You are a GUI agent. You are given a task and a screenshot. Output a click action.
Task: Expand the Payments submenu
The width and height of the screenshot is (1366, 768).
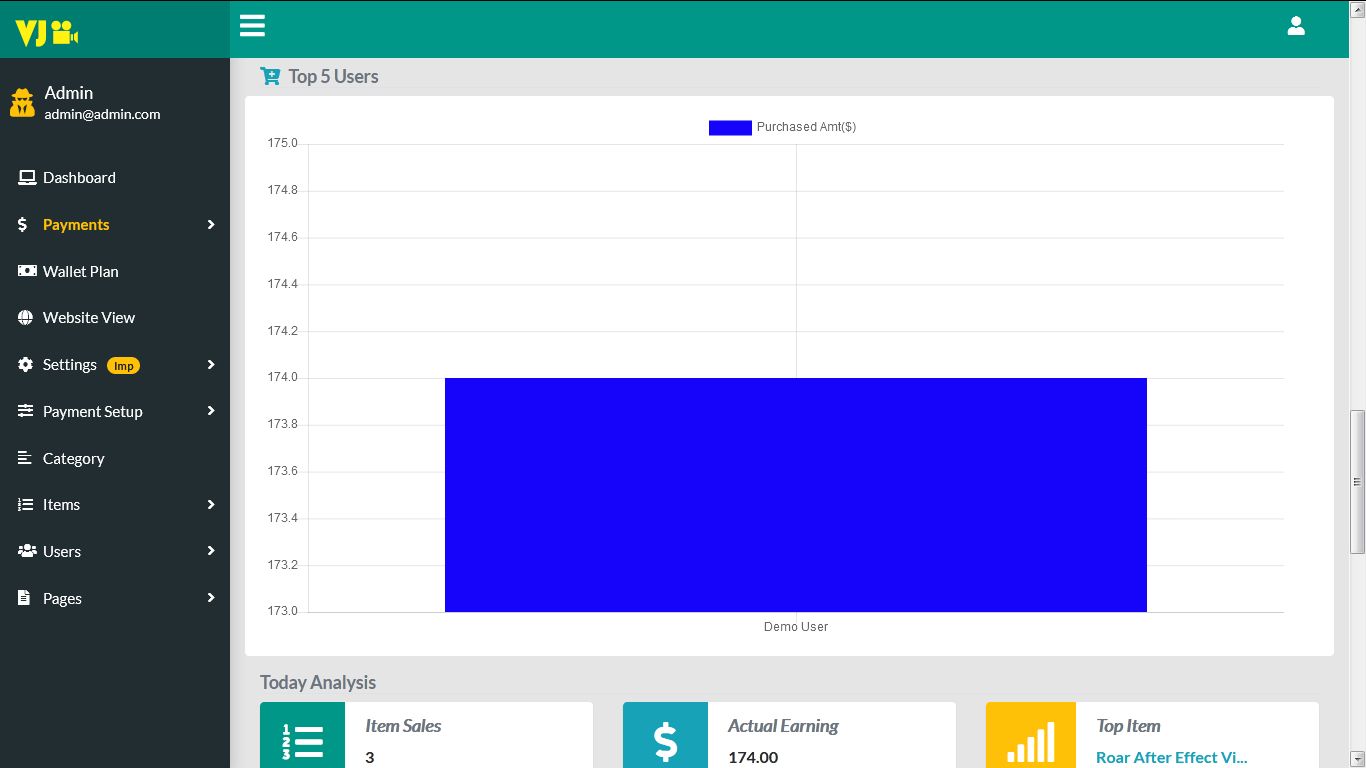tap(211, 224)
